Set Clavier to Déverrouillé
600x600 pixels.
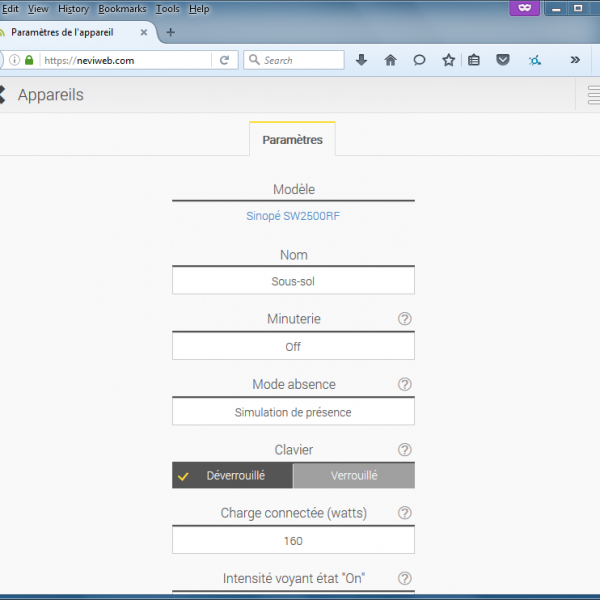point(233,476)
